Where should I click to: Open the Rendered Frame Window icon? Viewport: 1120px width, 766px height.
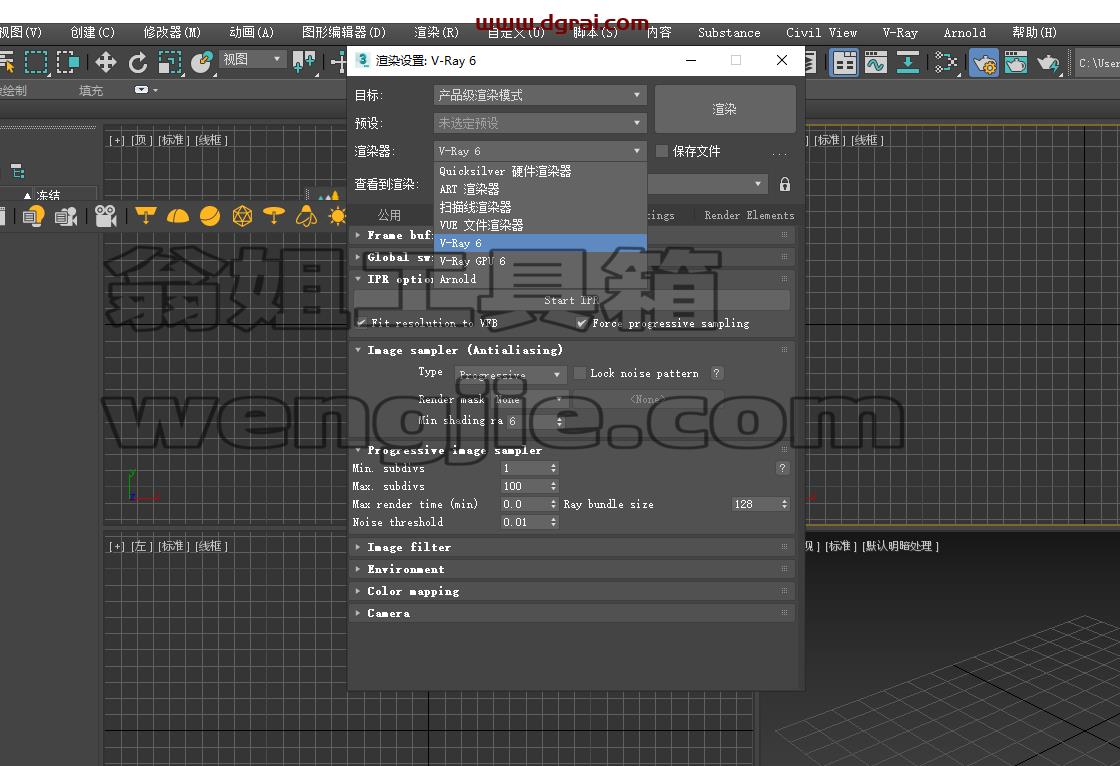[x=1016, y=63]
